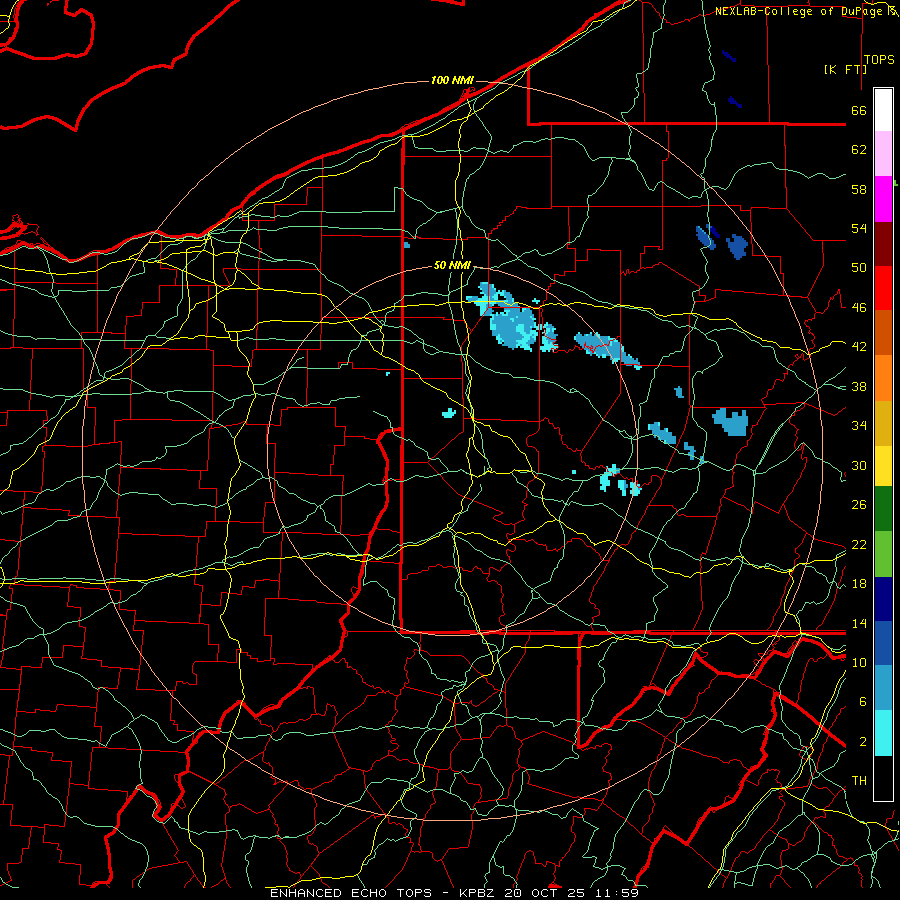Click the "ENHANCED ECHO TOPS" title text
Image resolution: width=900 pixels, height=900 pixels.
tap(351, 893)
